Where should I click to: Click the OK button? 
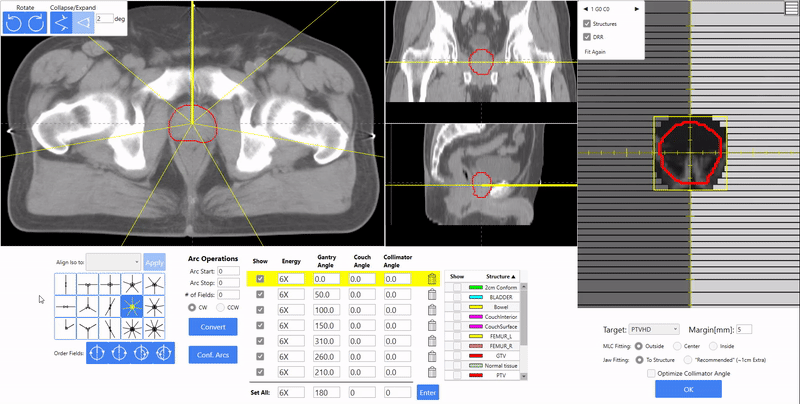[686, 388]
